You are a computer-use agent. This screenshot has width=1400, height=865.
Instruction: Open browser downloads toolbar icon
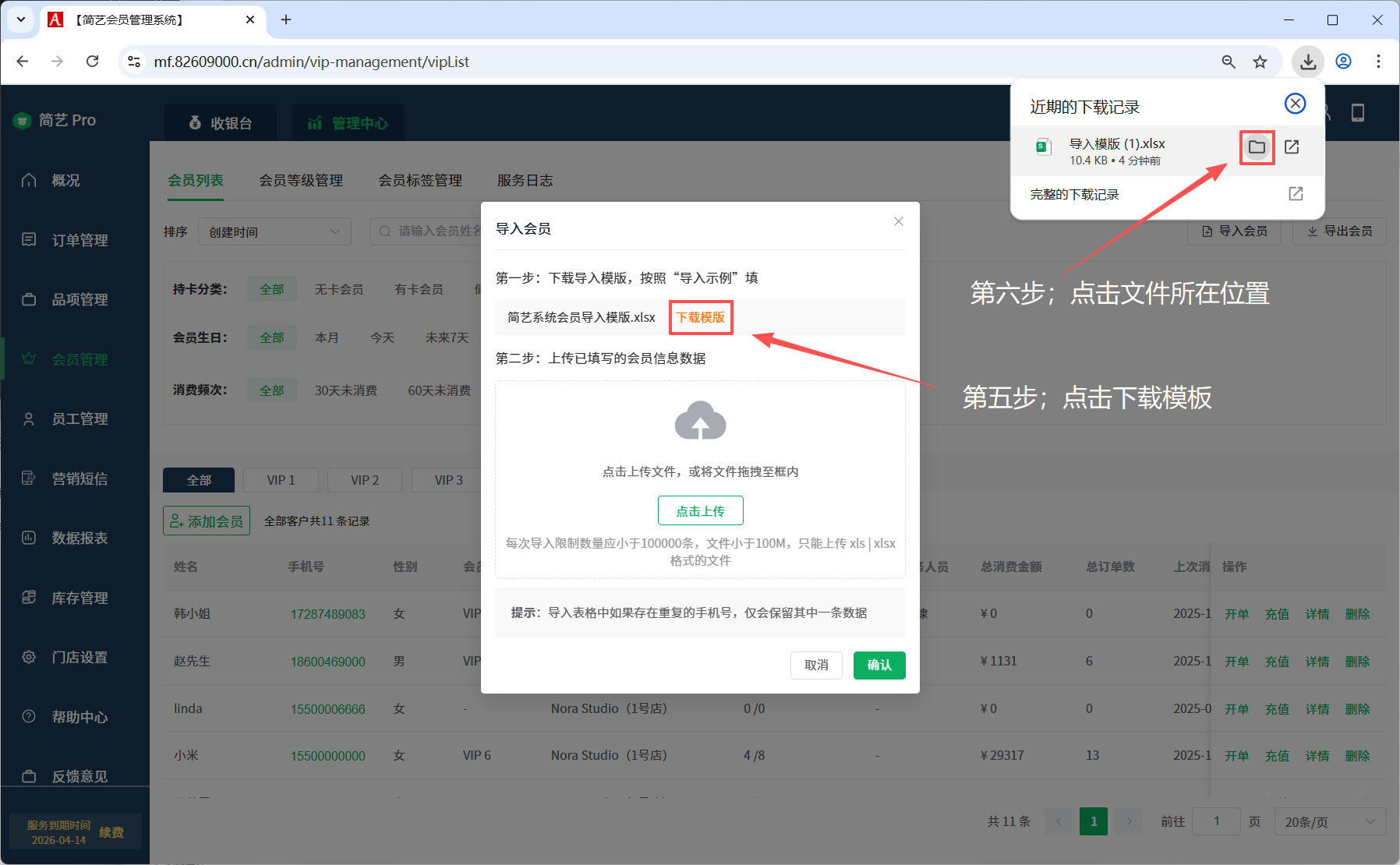[x=1308, y=62]
